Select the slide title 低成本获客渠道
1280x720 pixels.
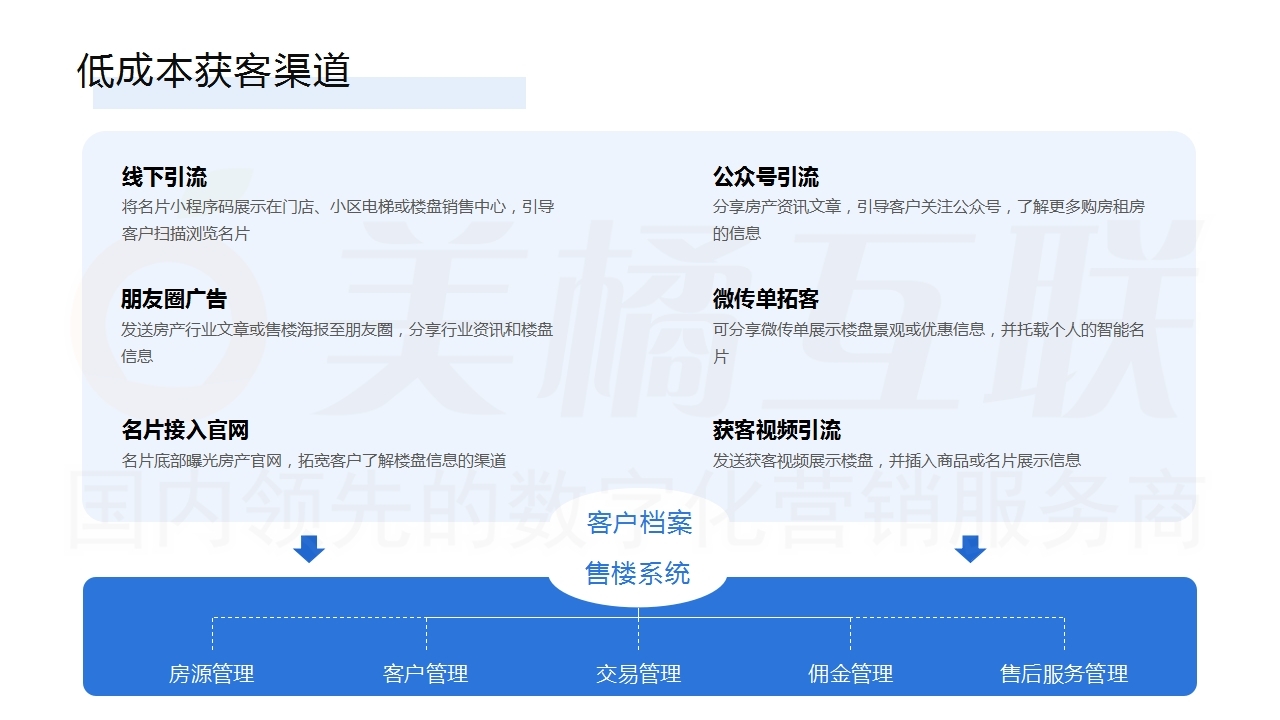(x=213, y=71)
